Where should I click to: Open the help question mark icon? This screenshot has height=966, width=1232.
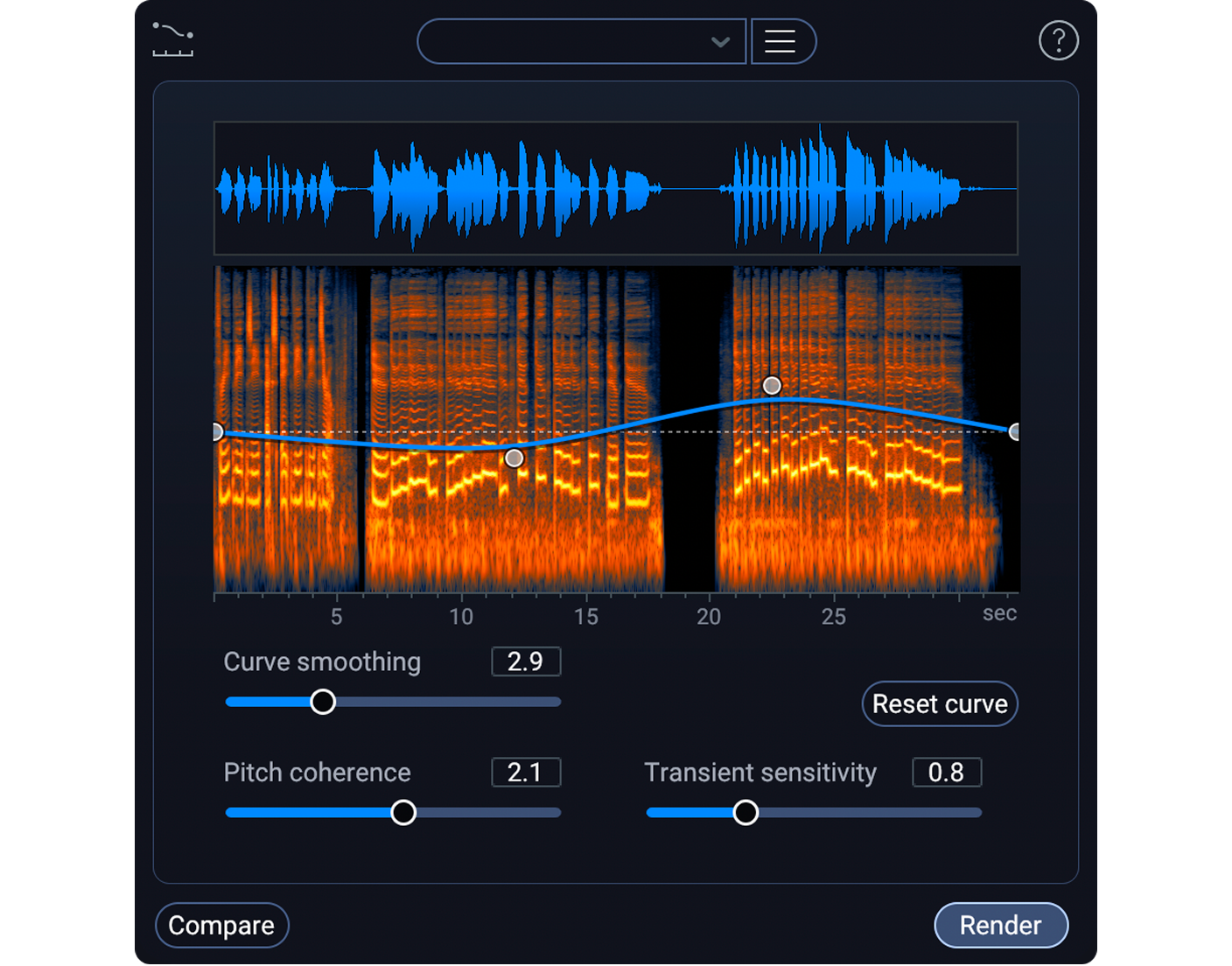(x=1059, y=40)
